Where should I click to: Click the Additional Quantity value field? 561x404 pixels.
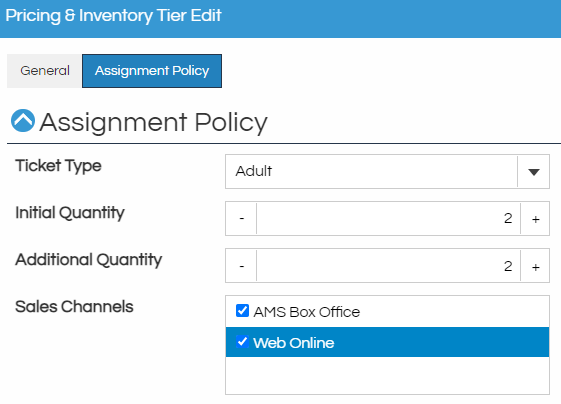[388, 266]
